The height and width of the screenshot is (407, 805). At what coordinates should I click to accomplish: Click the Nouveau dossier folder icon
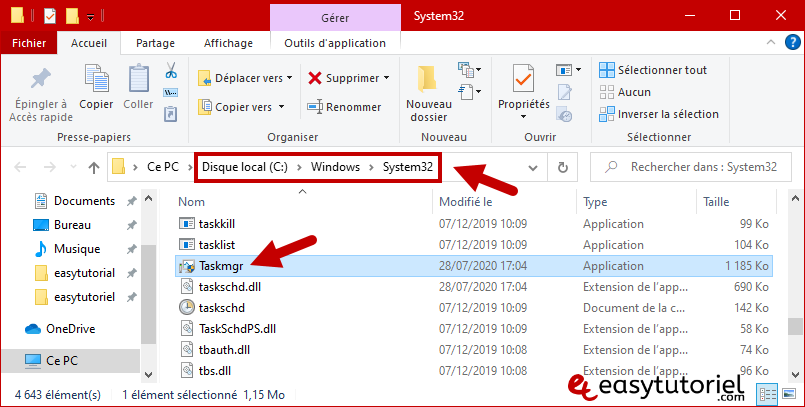click(428, 80)
